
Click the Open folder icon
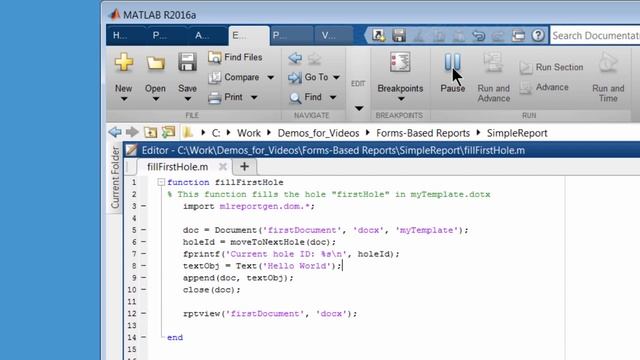pyautogui.click(x=156, y=63)
